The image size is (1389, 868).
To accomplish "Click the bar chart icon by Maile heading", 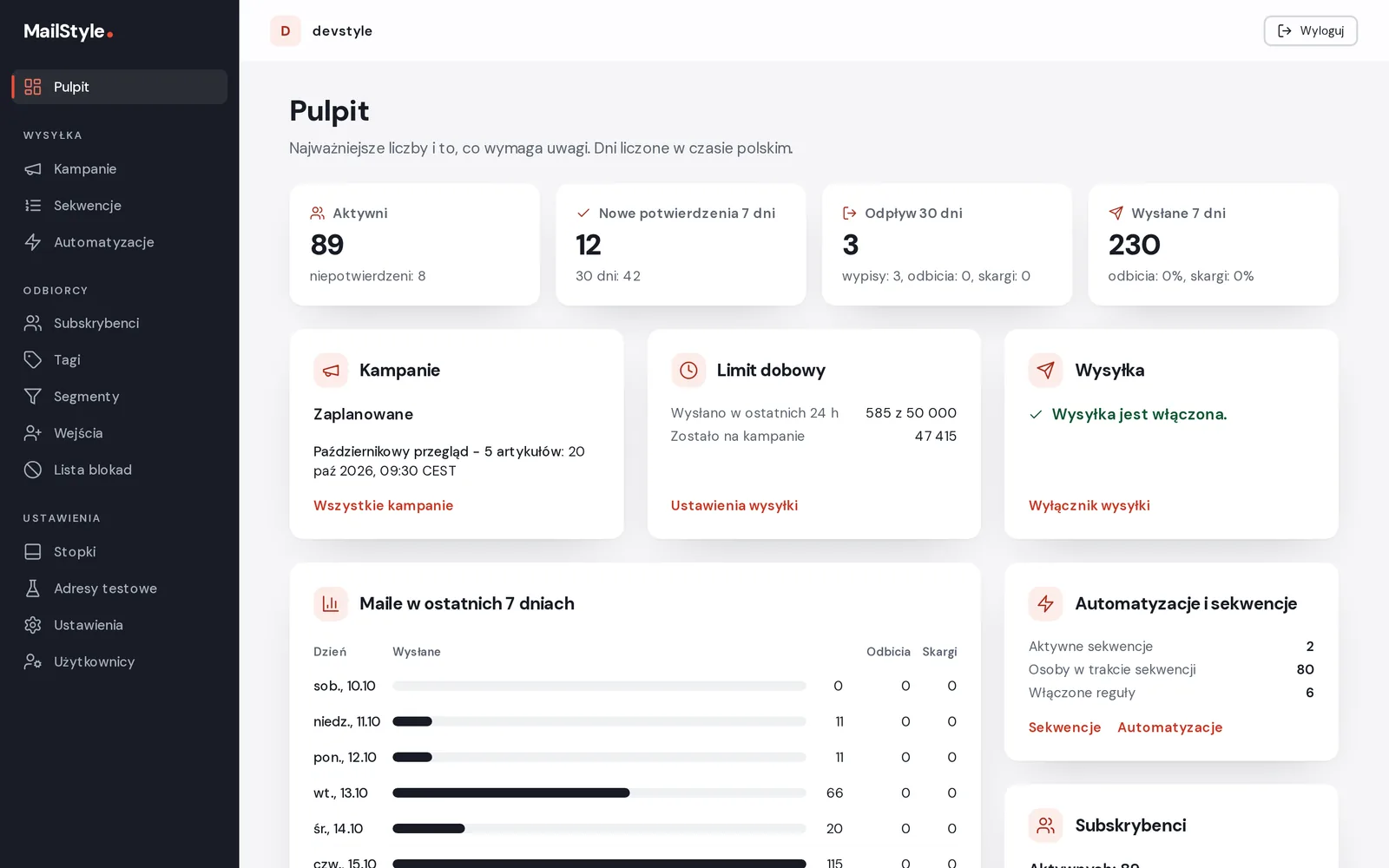I will (331, 604).
